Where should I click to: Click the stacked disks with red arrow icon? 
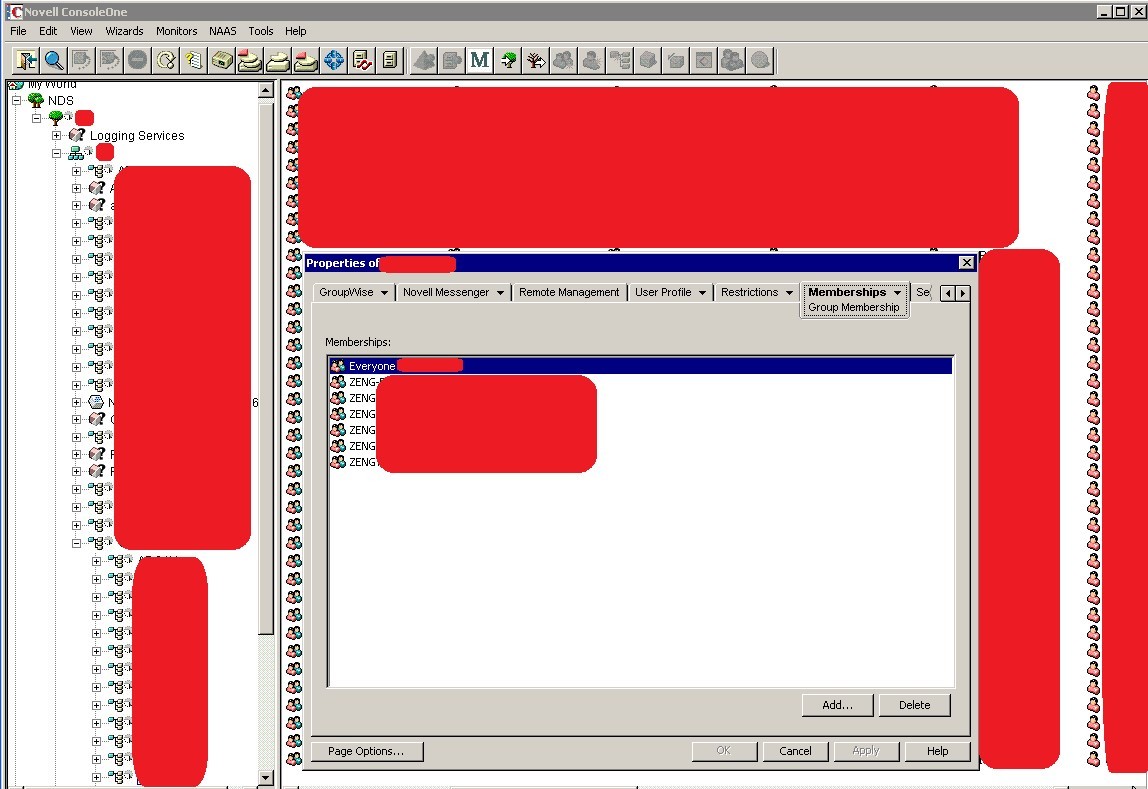250,60
